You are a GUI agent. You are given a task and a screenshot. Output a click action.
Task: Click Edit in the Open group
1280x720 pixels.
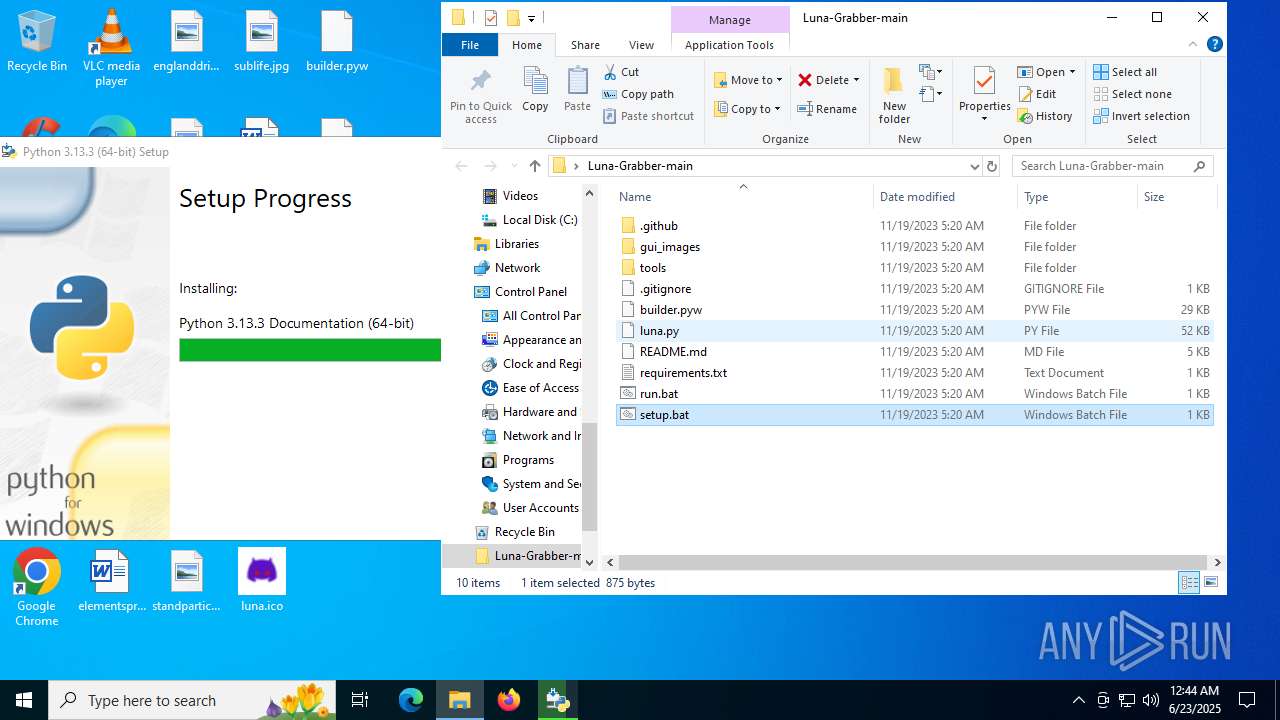pos(1037,94)
